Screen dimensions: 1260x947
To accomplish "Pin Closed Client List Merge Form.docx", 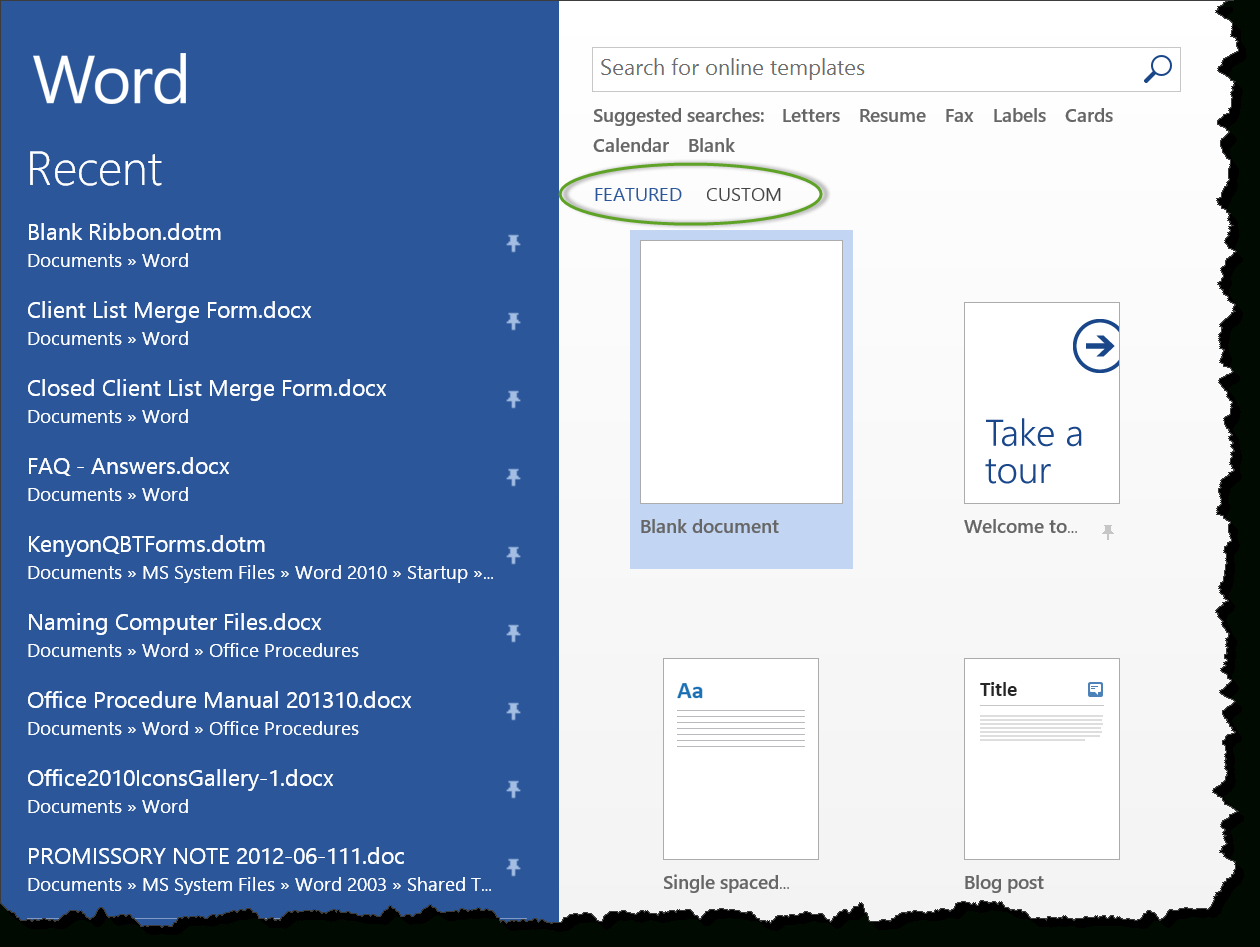I will click(x=513, y=400).
